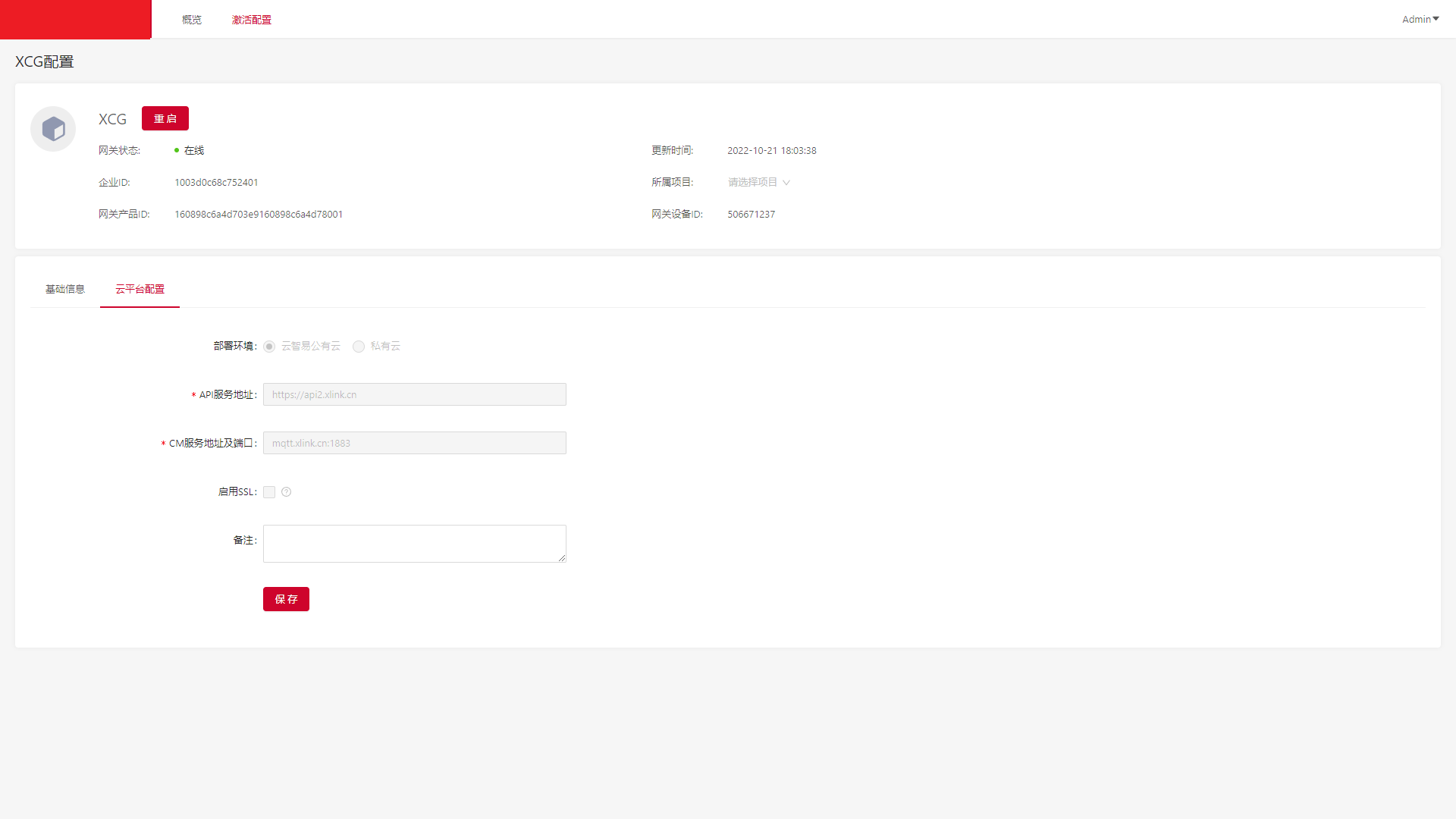Open the 激活配置 navigation item

(x=252, y=20)
